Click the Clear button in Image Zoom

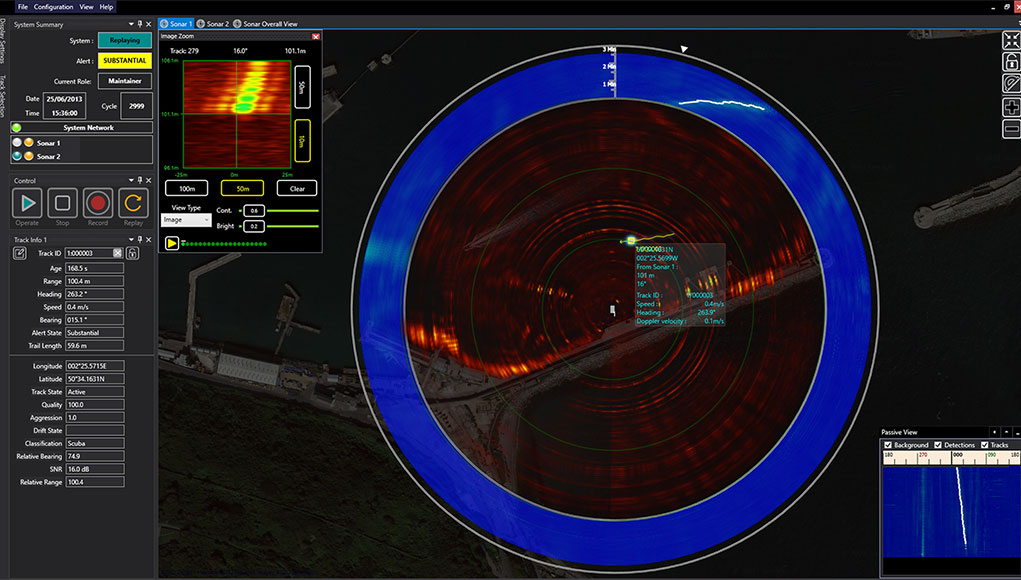click(297, 188)
